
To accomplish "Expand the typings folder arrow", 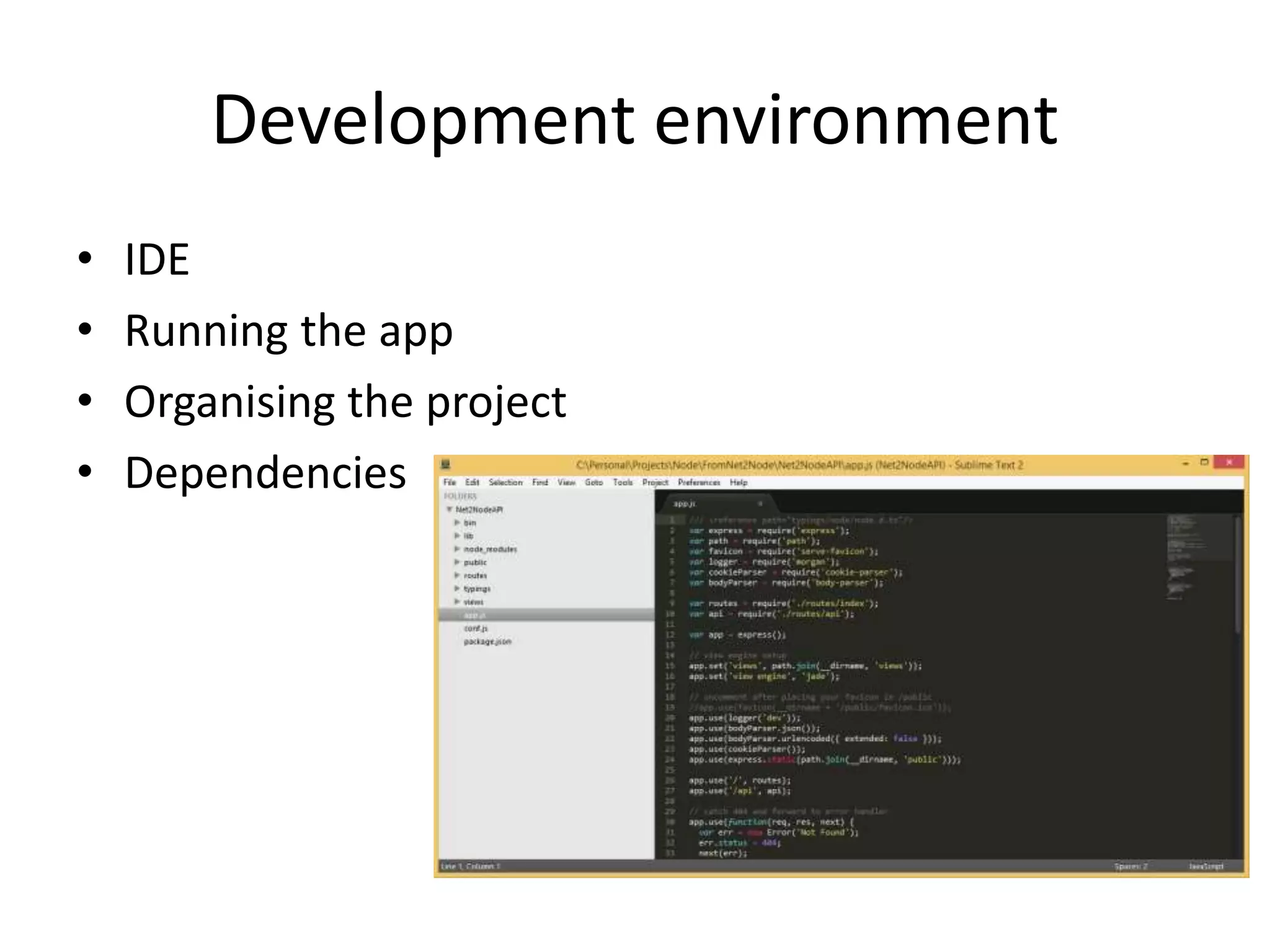I will 457,589.
